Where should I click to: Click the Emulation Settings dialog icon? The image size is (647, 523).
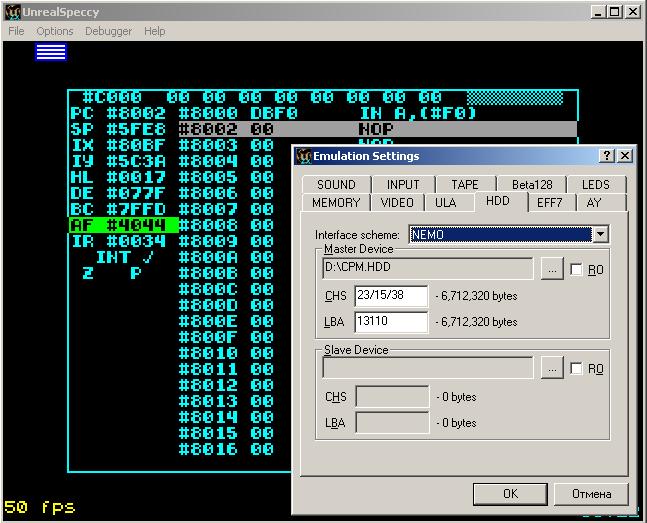click(304, 156)
